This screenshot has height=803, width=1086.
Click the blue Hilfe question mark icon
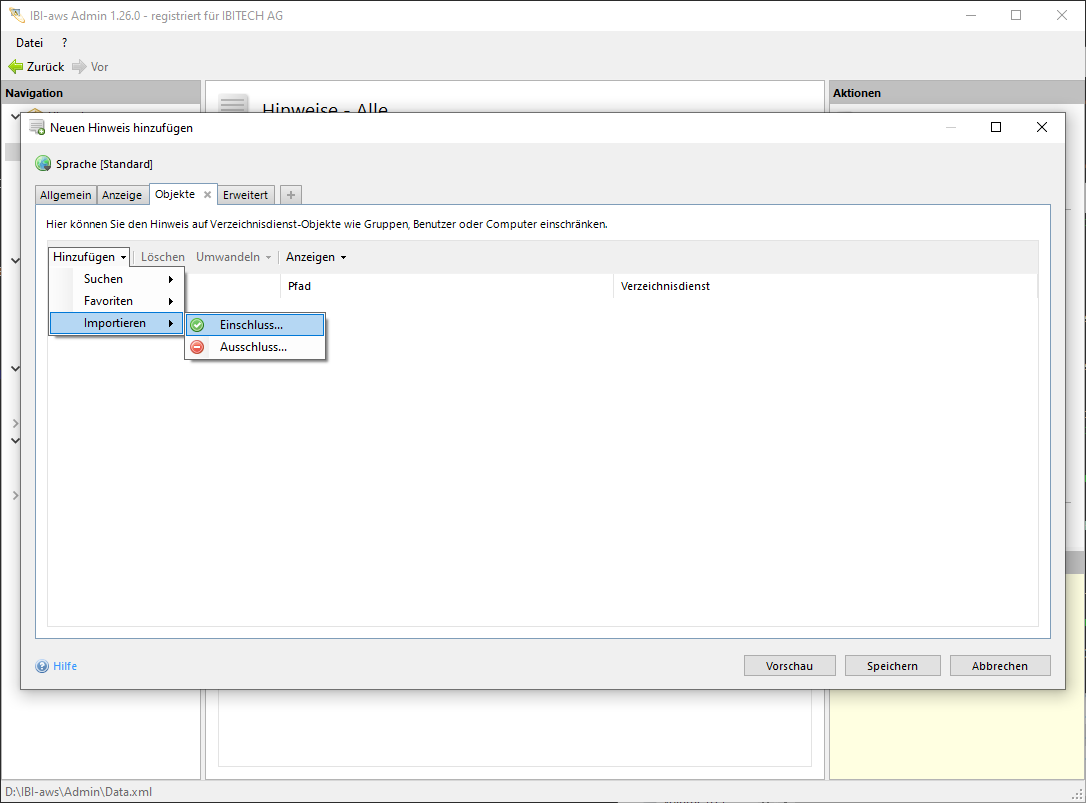[x=42, y=666]
